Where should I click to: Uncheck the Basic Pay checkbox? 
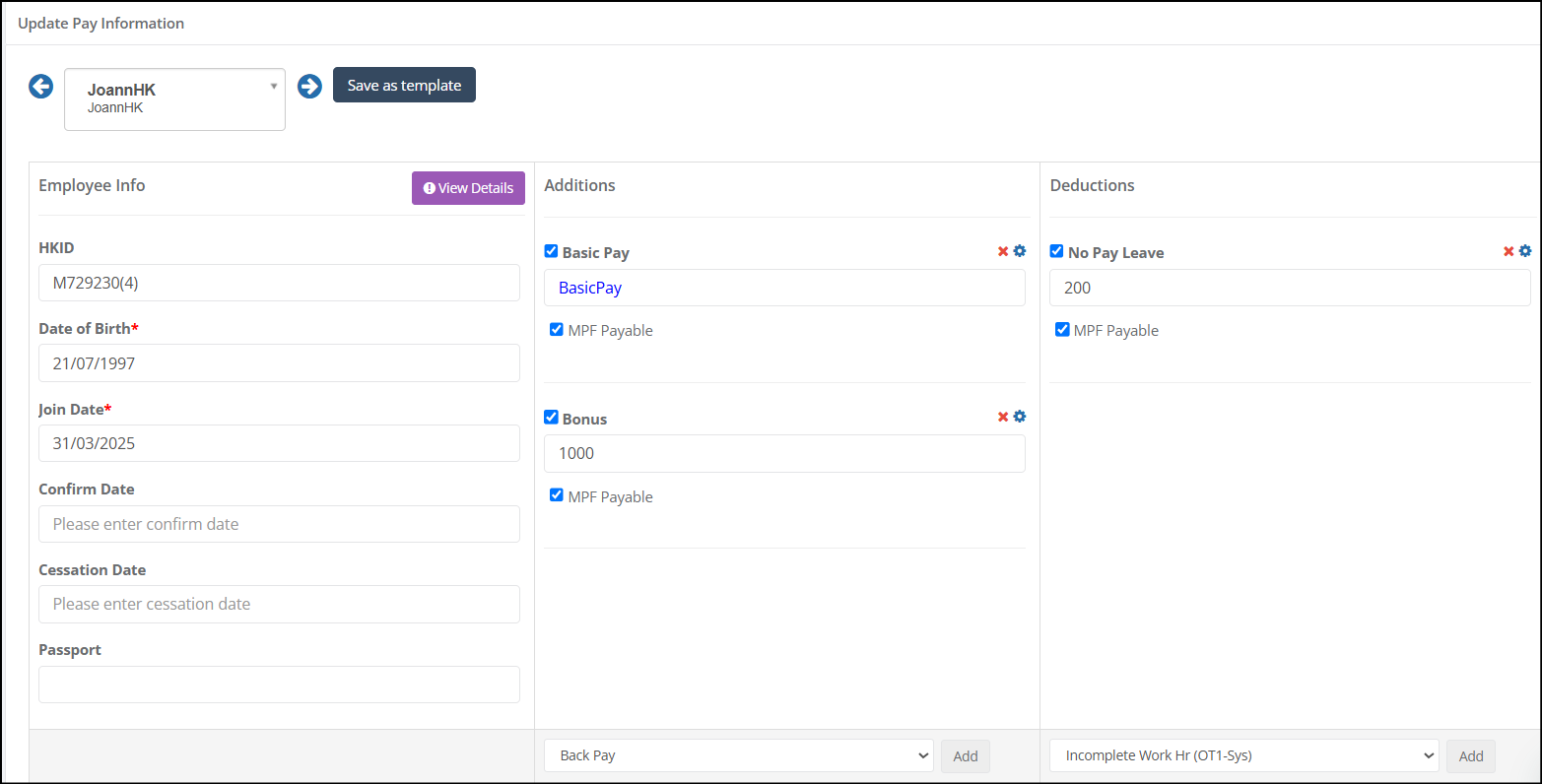click(551, 251)
